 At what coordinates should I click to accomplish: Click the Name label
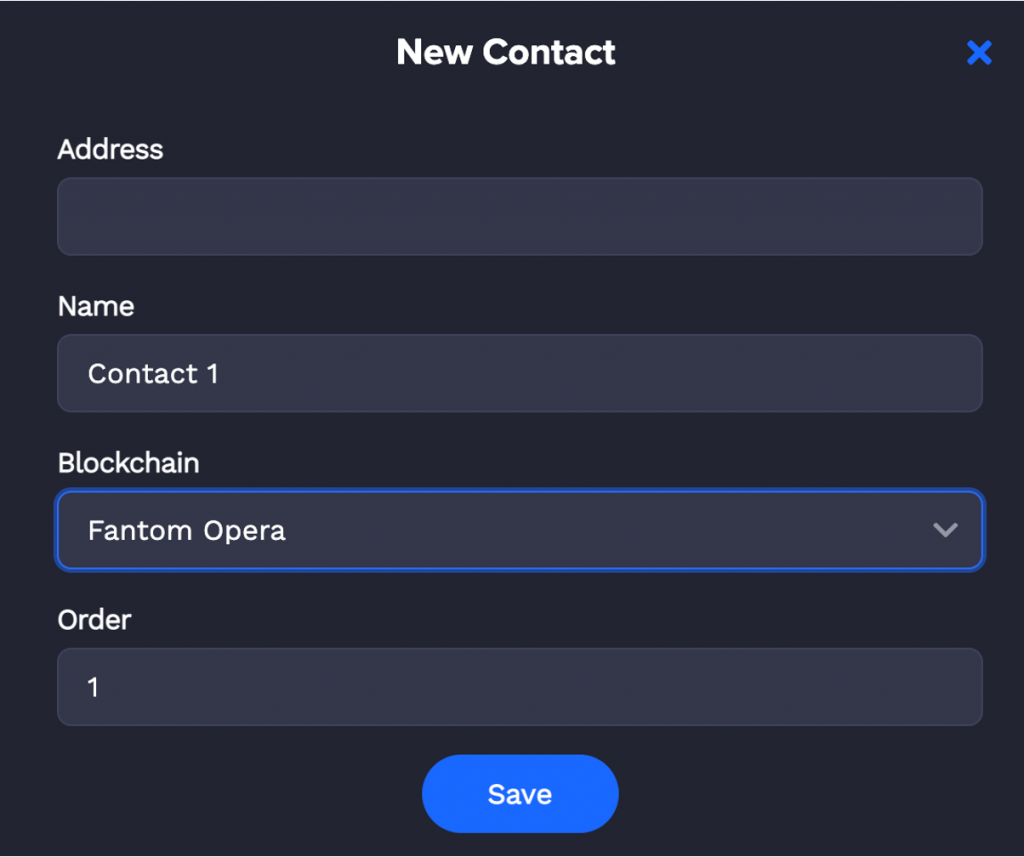[x=96, y=307]
